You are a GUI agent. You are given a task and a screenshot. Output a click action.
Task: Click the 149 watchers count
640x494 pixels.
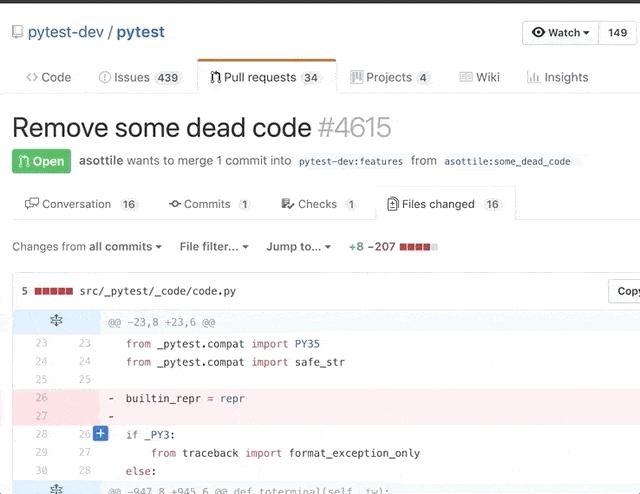click(x=617, y=33)
